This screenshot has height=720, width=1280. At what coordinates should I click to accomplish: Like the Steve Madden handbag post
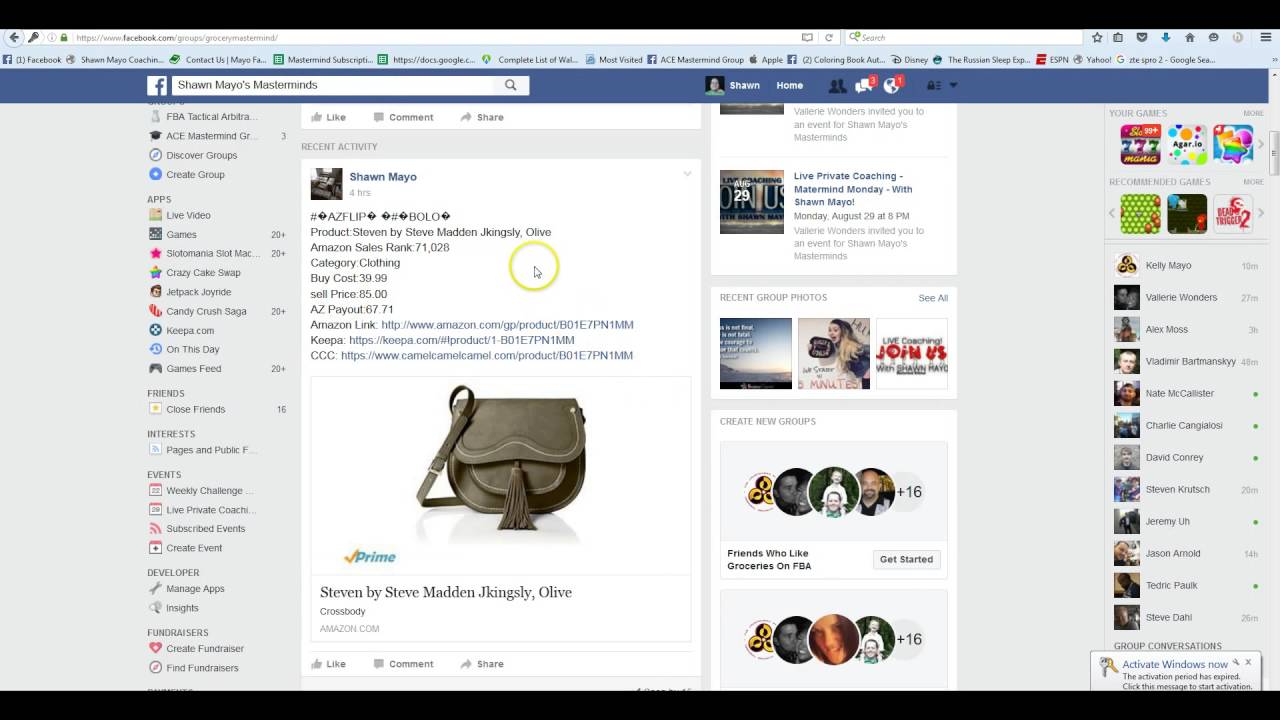pos(328,664)
